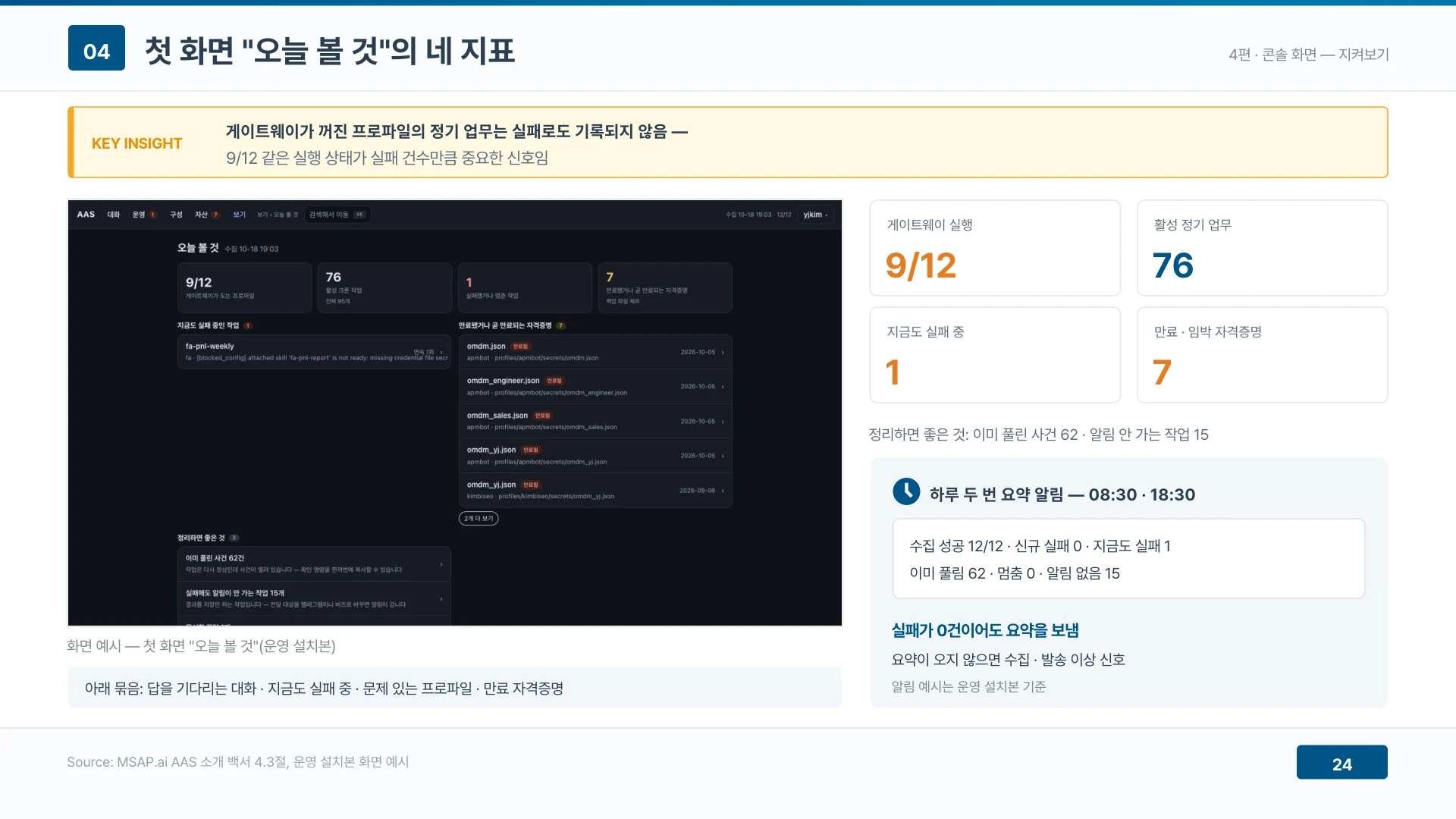Click the ⌘K shortcut badge in the search box

[x=360, y=215]
